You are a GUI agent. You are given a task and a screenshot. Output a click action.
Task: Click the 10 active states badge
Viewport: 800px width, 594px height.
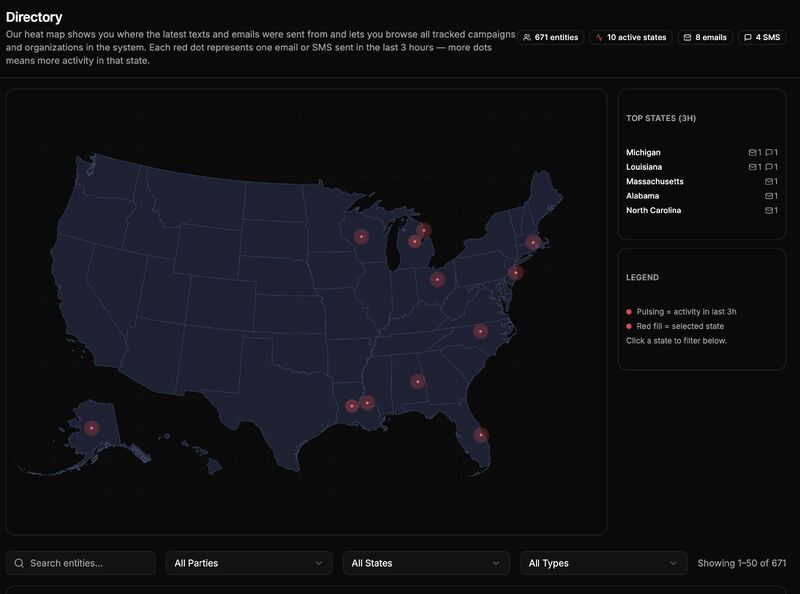[x=631, y=37]
